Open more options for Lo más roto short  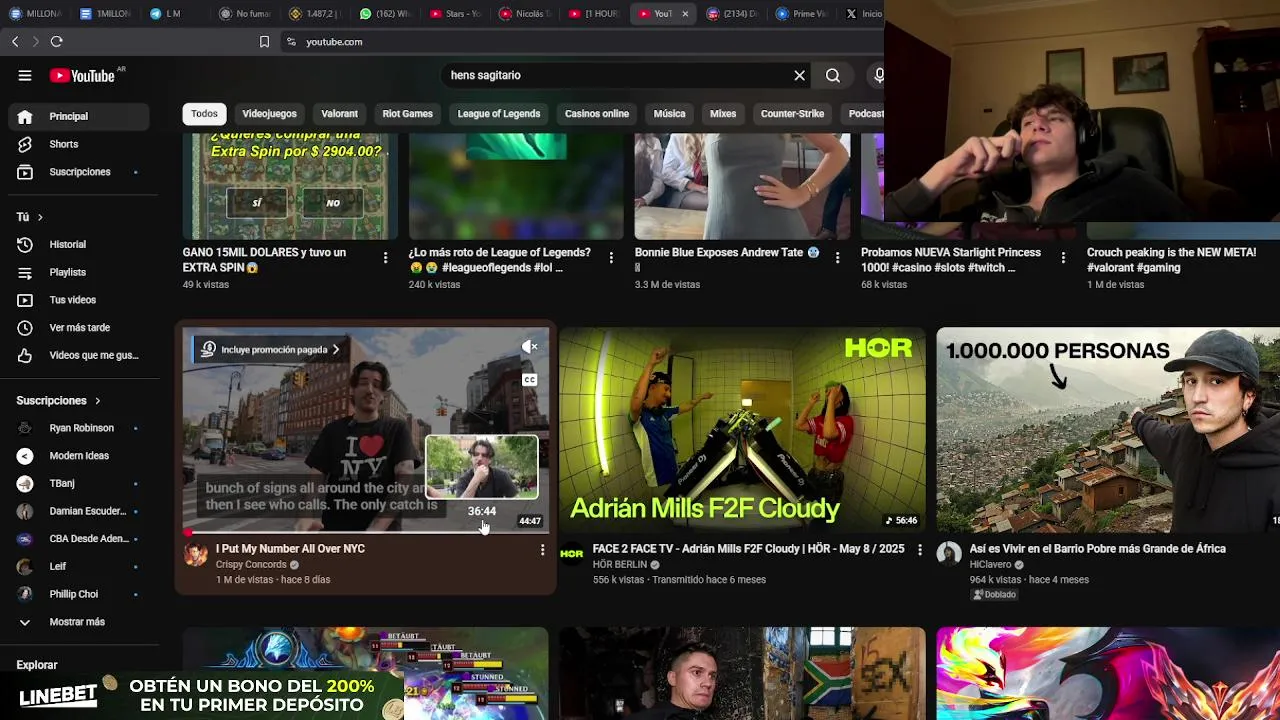[611, 258]
